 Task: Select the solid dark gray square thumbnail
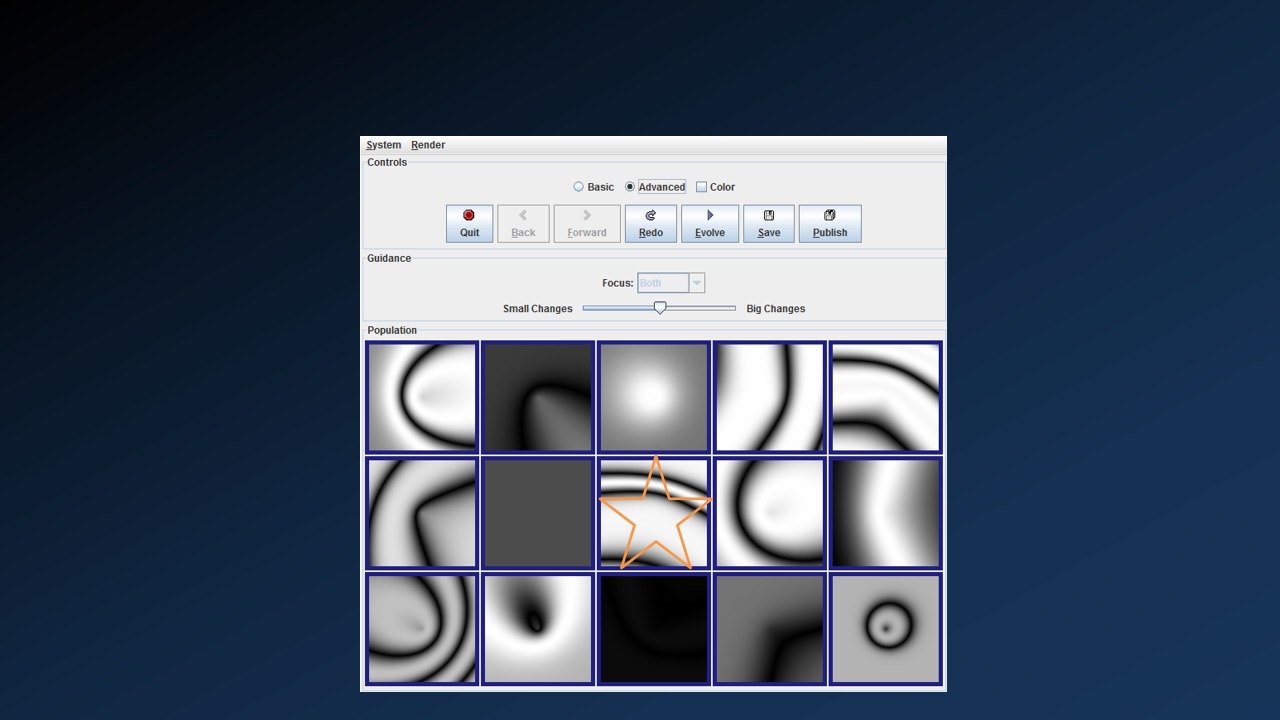click(538, 513)
